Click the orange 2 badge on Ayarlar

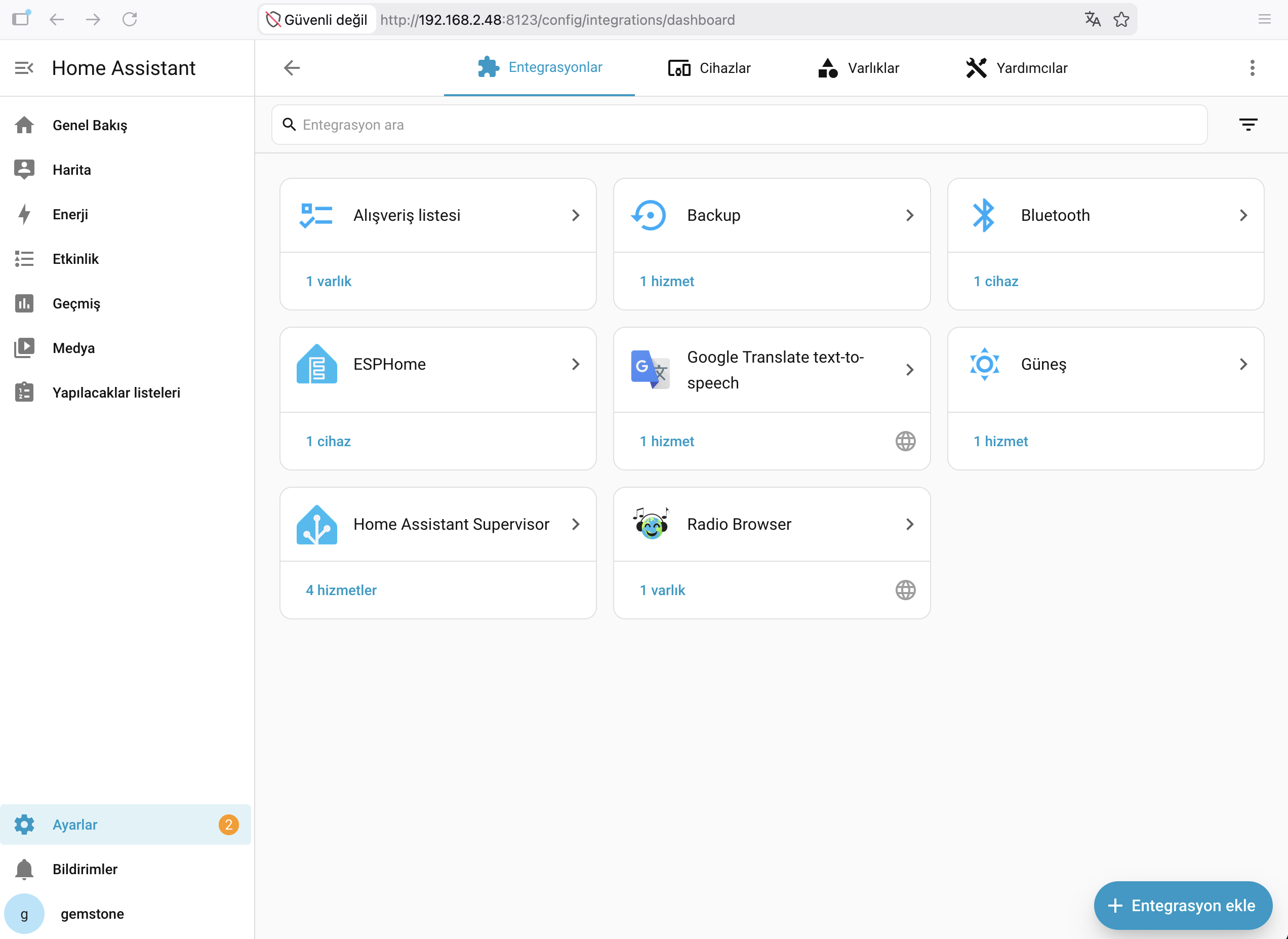pyautogui.click(x=228, y=824)
